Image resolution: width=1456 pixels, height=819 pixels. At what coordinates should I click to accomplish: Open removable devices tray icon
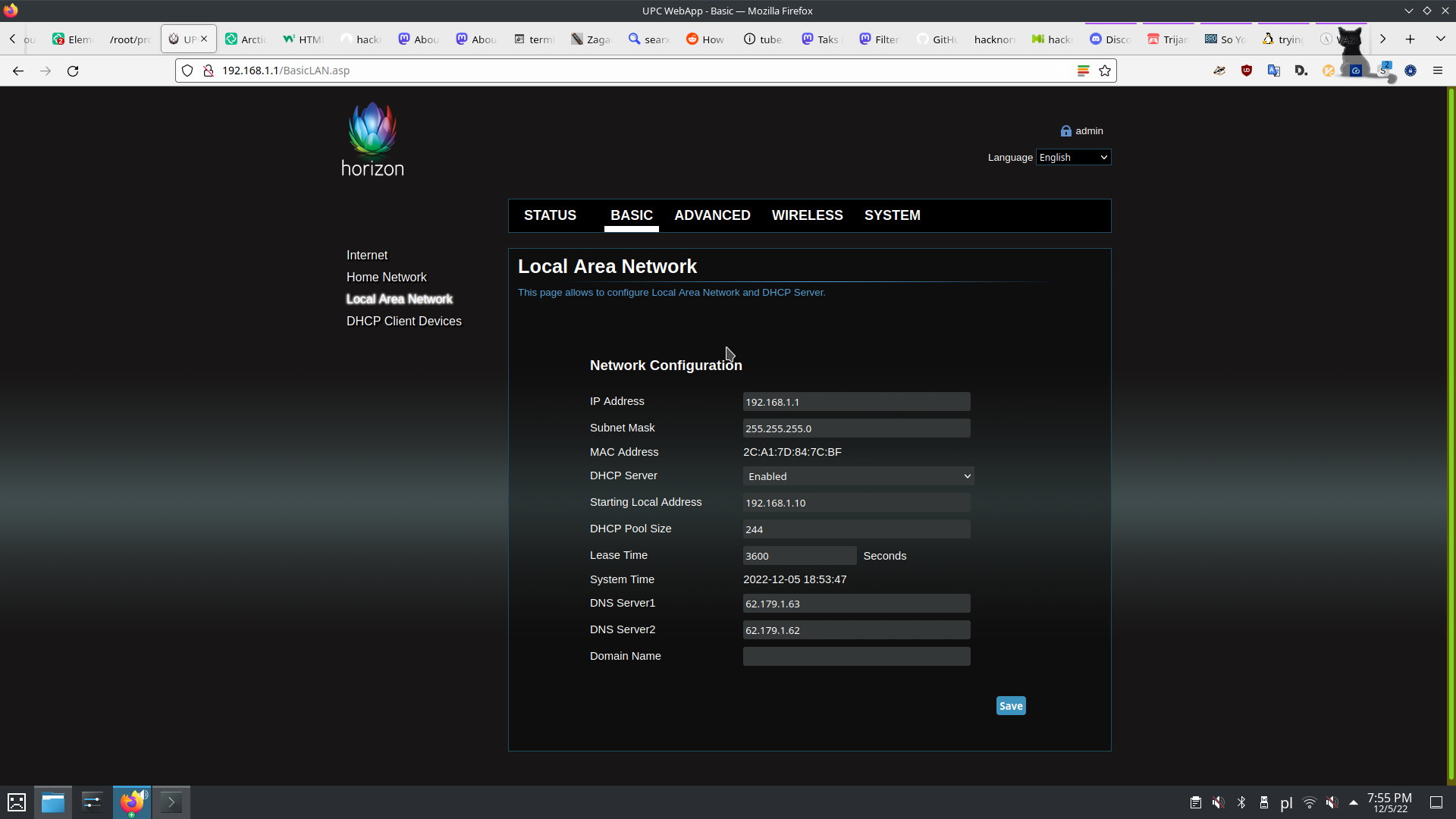[x=1264, y=802]
